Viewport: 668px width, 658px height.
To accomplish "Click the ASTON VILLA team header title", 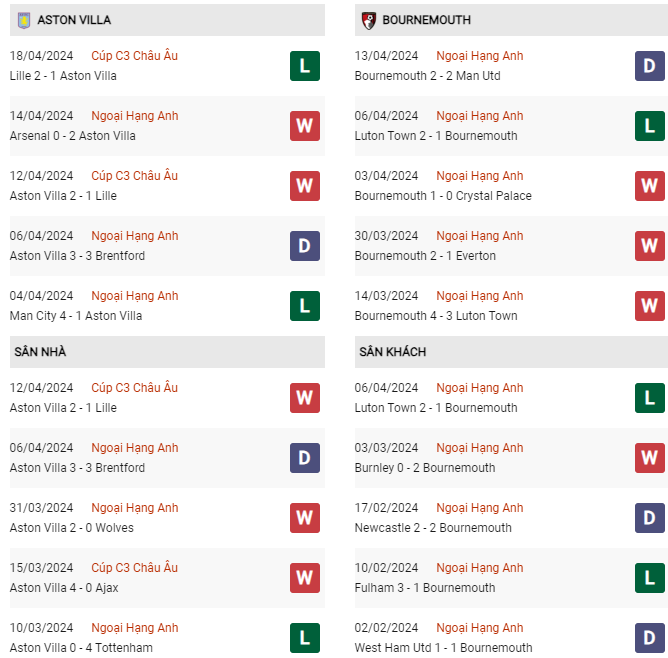I will [x=74, y=20].
